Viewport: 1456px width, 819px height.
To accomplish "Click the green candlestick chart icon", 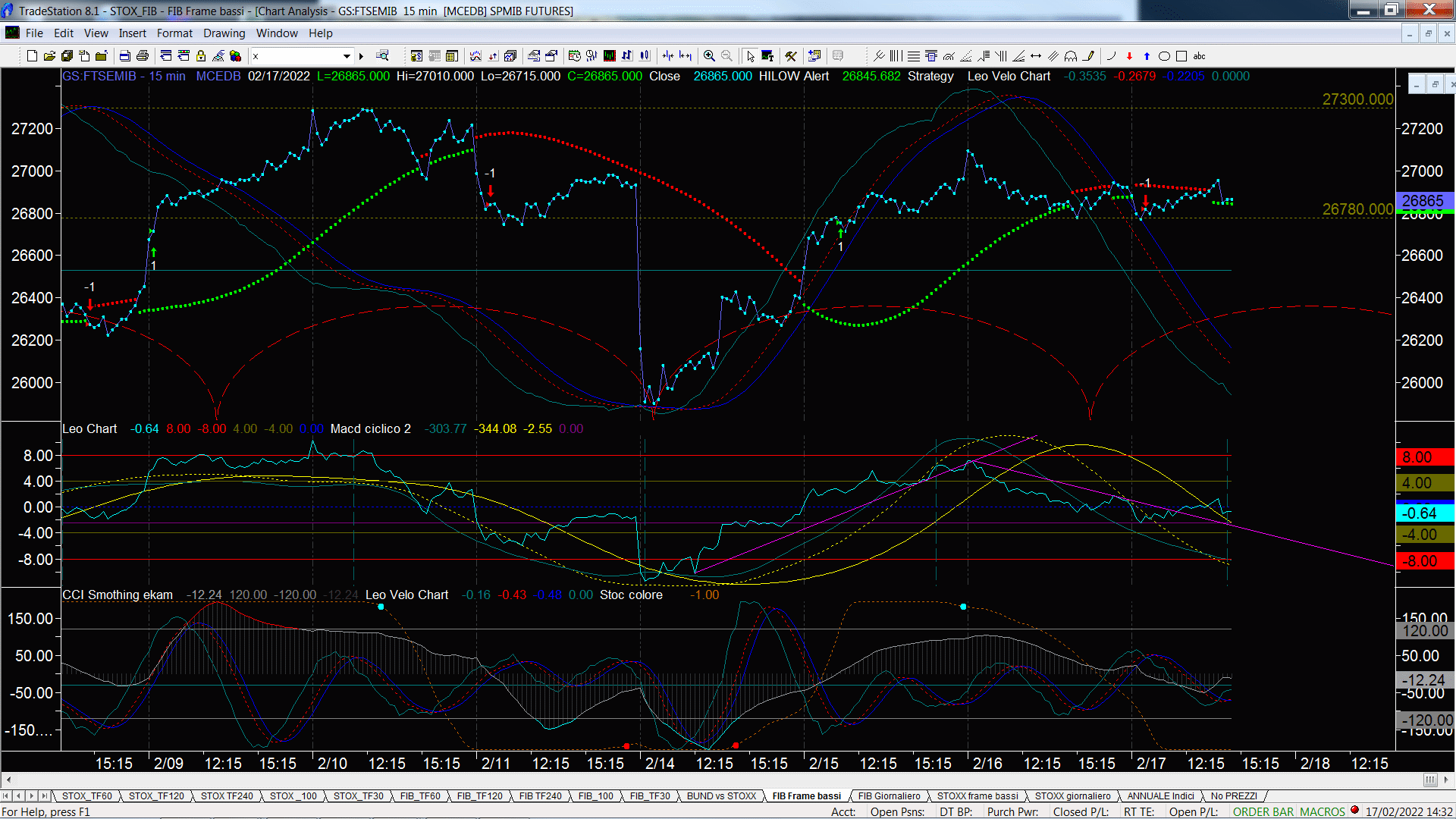I will pyautogui.click(x=609, y=56).
